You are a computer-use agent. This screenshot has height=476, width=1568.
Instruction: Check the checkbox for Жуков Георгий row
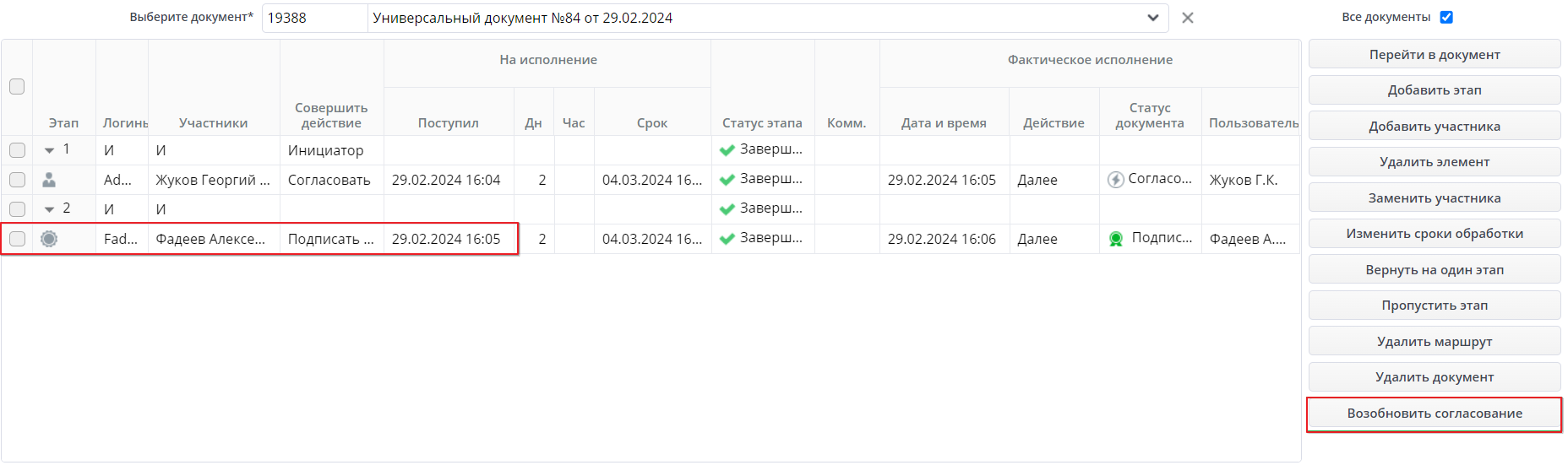pos(17,180)
